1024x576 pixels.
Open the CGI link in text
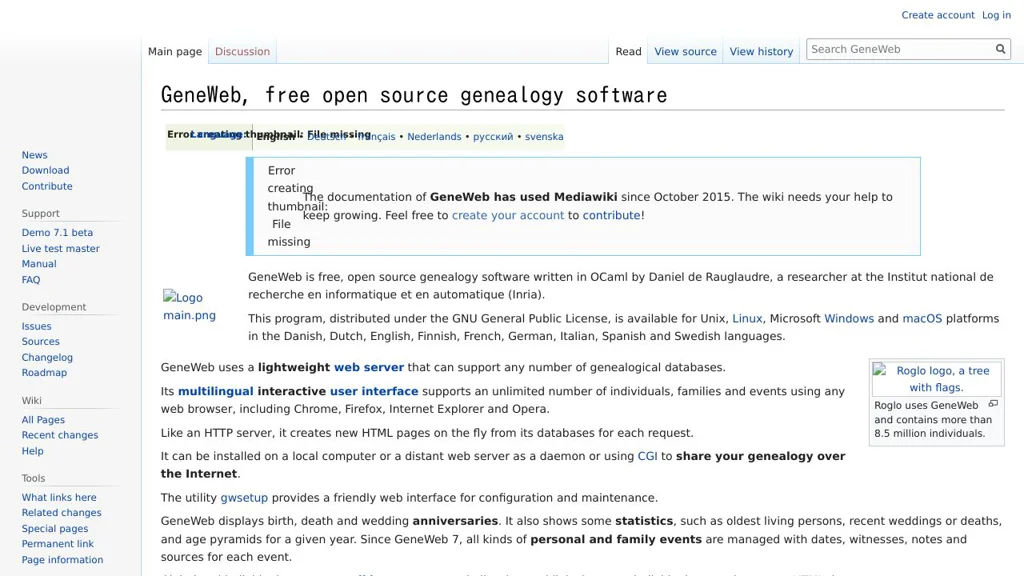pos(648,456)
